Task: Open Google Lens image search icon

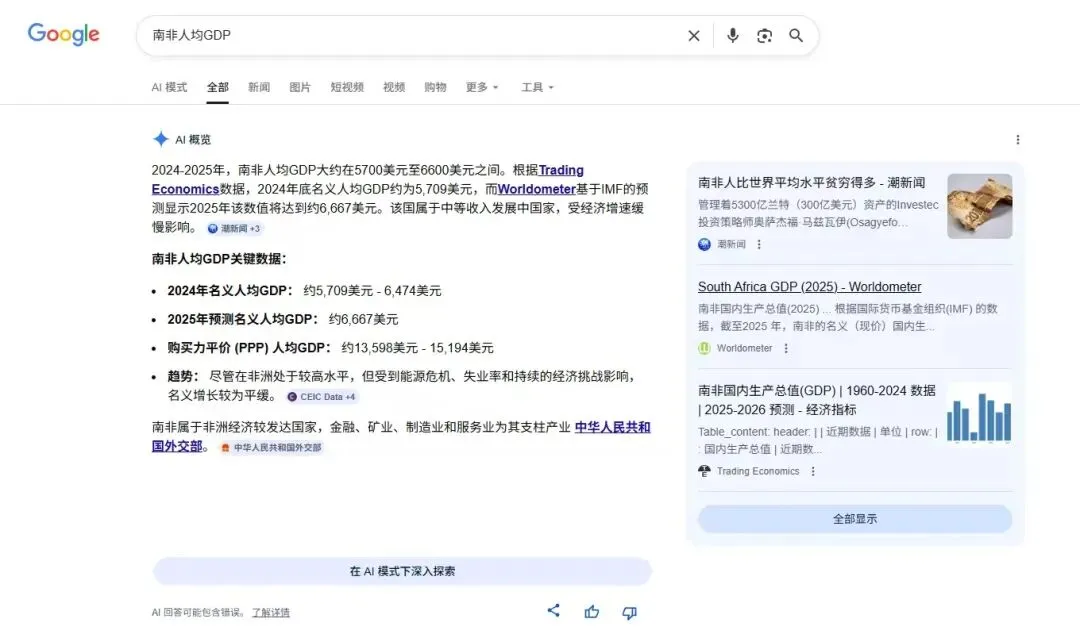Action: [764, 36]
